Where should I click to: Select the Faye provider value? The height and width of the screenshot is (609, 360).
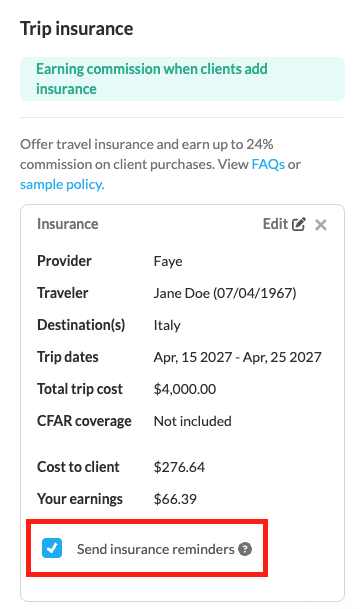168,261
